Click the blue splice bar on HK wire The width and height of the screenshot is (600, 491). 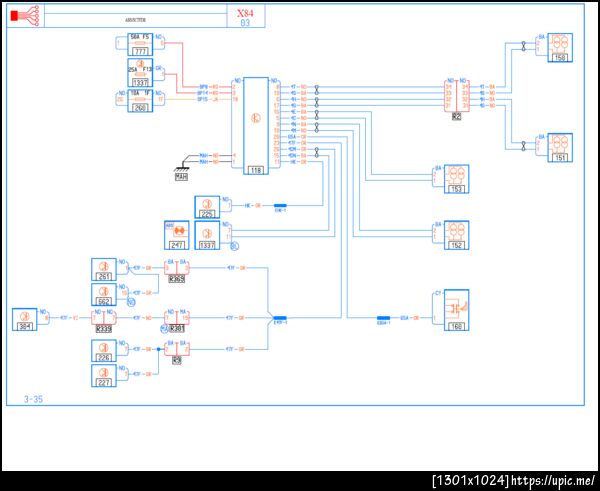coord(280,206)
